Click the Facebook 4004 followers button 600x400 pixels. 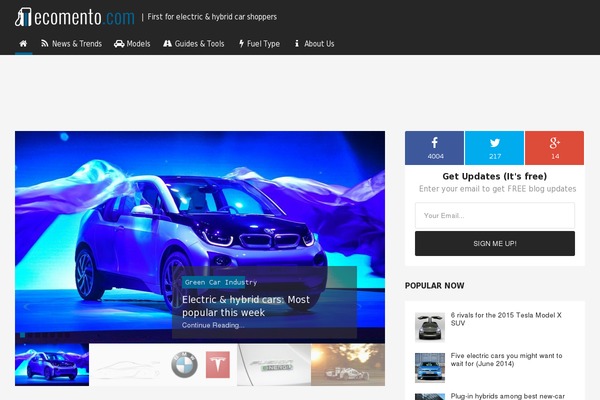pyautogui.click(x=434, y=148)
